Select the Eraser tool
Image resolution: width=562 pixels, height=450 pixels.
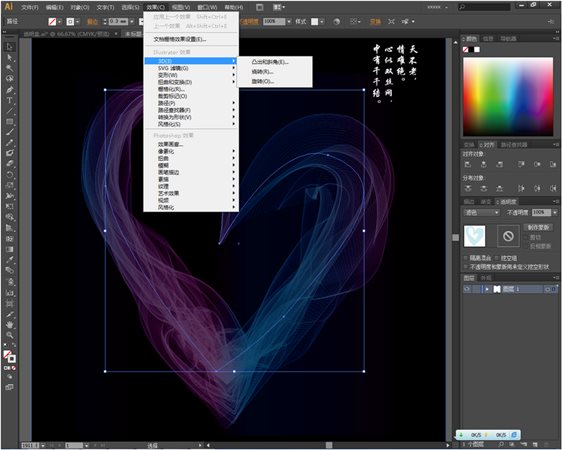click(x=9, y=164)
